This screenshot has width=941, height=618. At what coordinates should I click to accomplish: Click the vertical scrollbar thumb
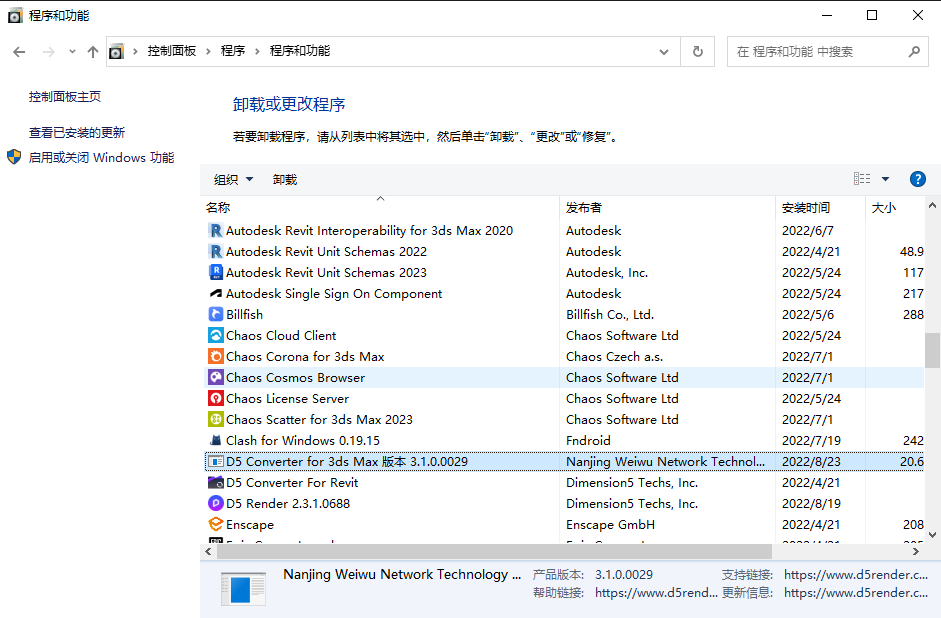coord(932,350)
